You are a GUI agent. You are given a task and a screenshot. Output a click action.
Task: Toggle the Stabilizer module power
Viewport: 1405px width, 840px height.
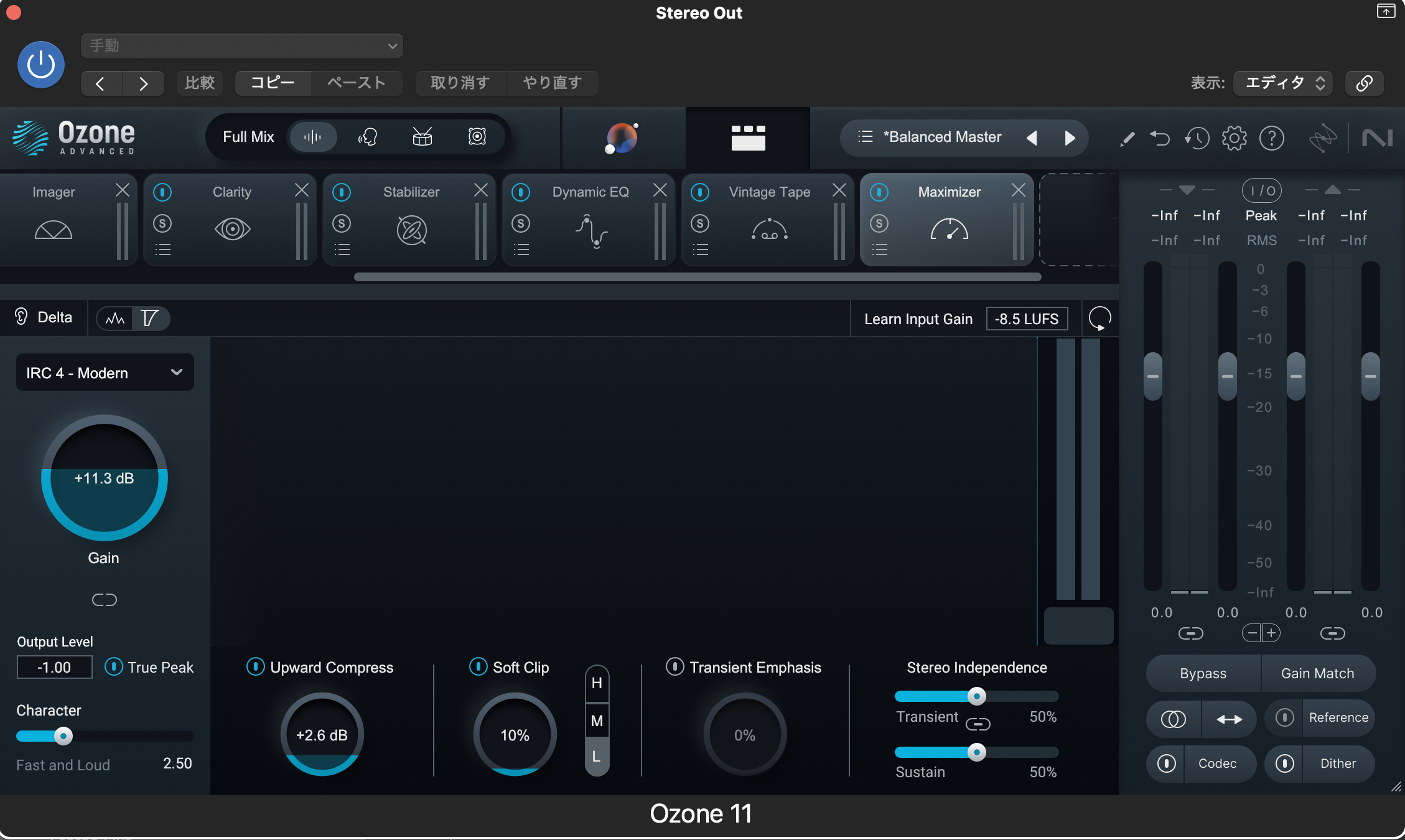pyautogui.click(x=342, y=192)
